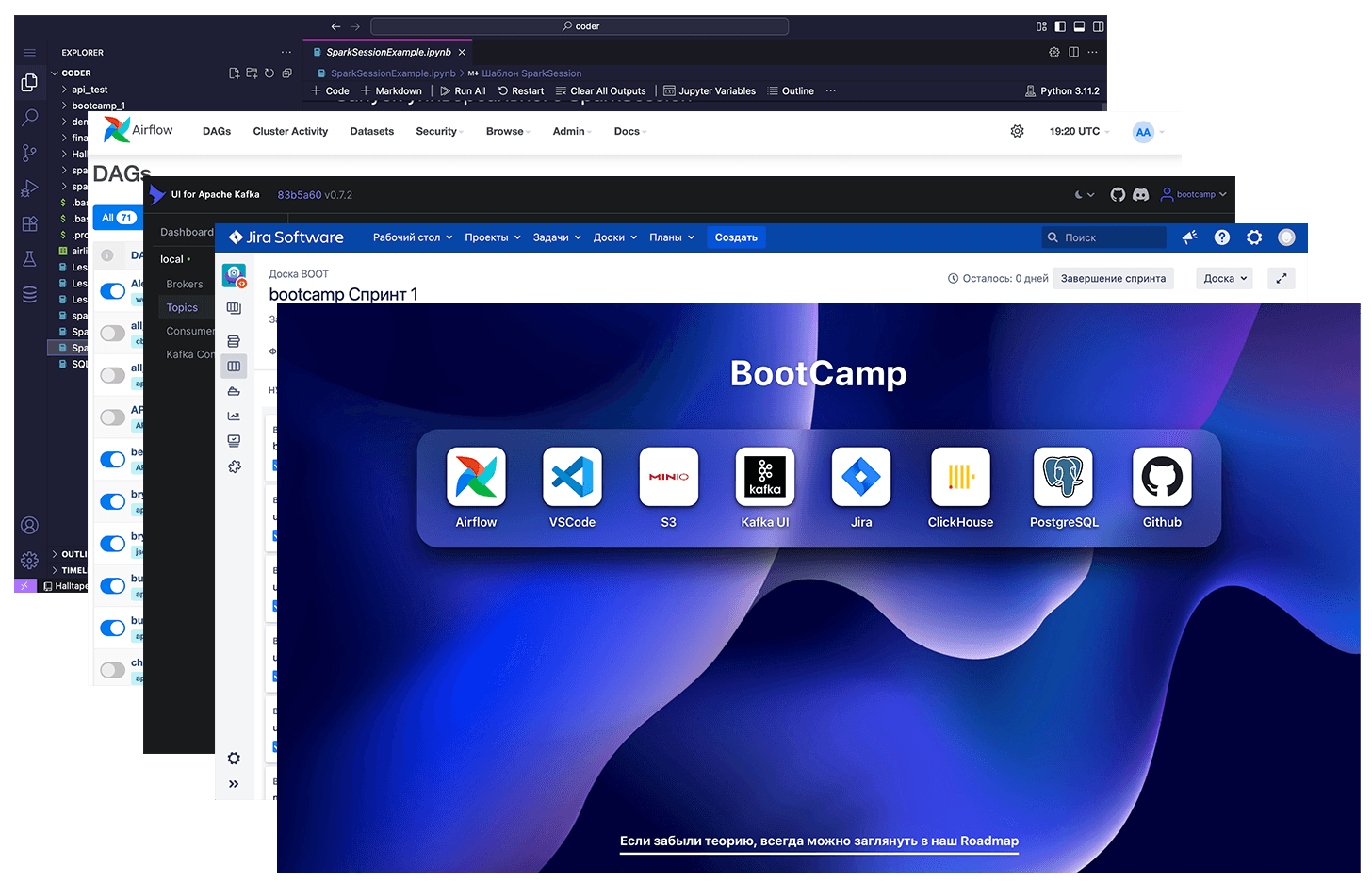1372x882 pixels.
Task: Launch VSCode from the BootCamp panel
Action: (x=572, y=478)
